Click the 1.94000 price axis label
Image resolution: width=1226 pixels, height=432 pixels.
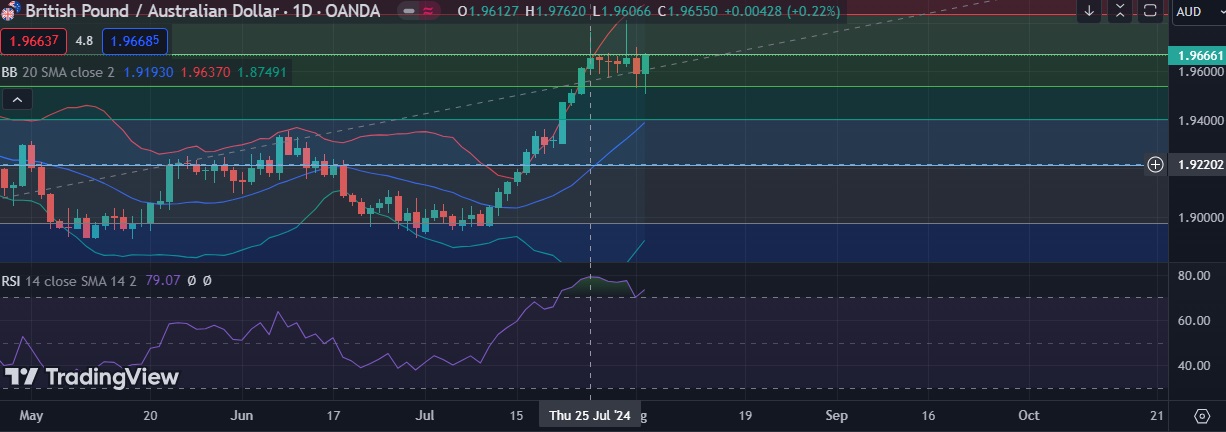(x=1199, y=120)
